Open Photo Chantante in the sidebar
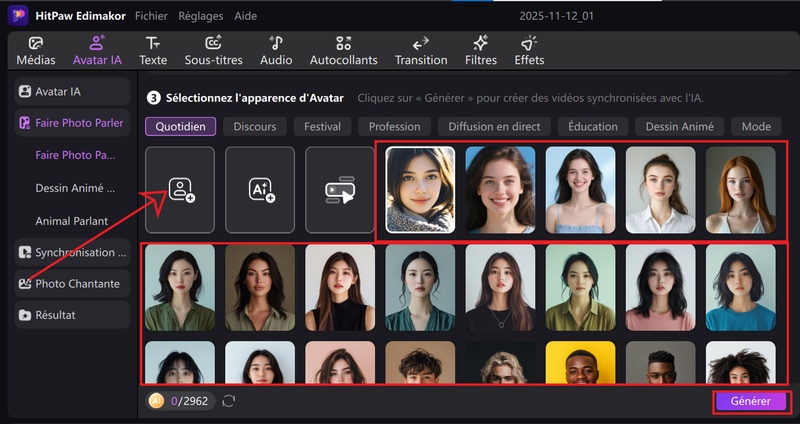The width and height of the screenshot is (800, 424). pos(72,284)
